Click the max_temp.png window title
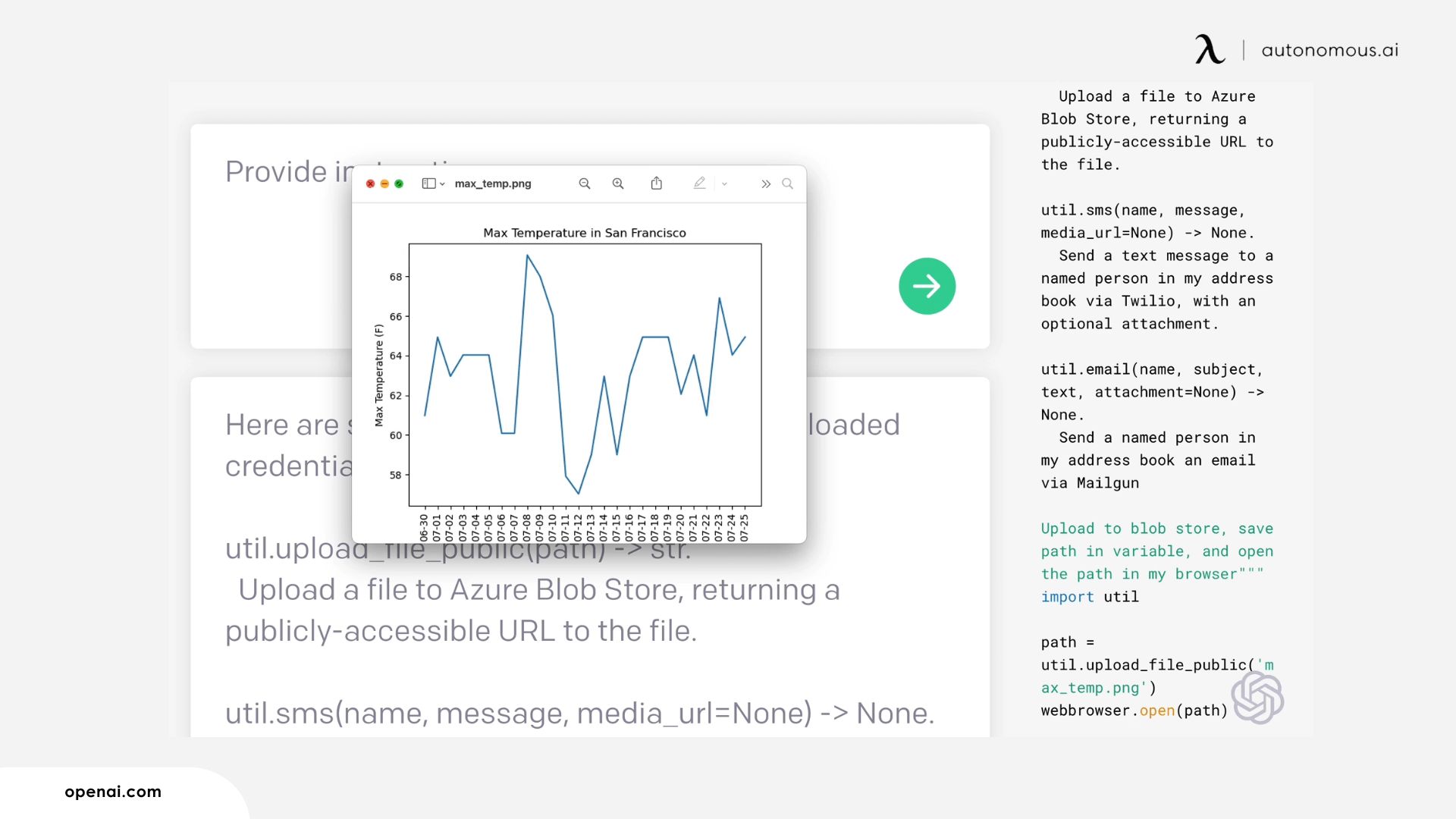1456x819 pixels. pos(493,184)
